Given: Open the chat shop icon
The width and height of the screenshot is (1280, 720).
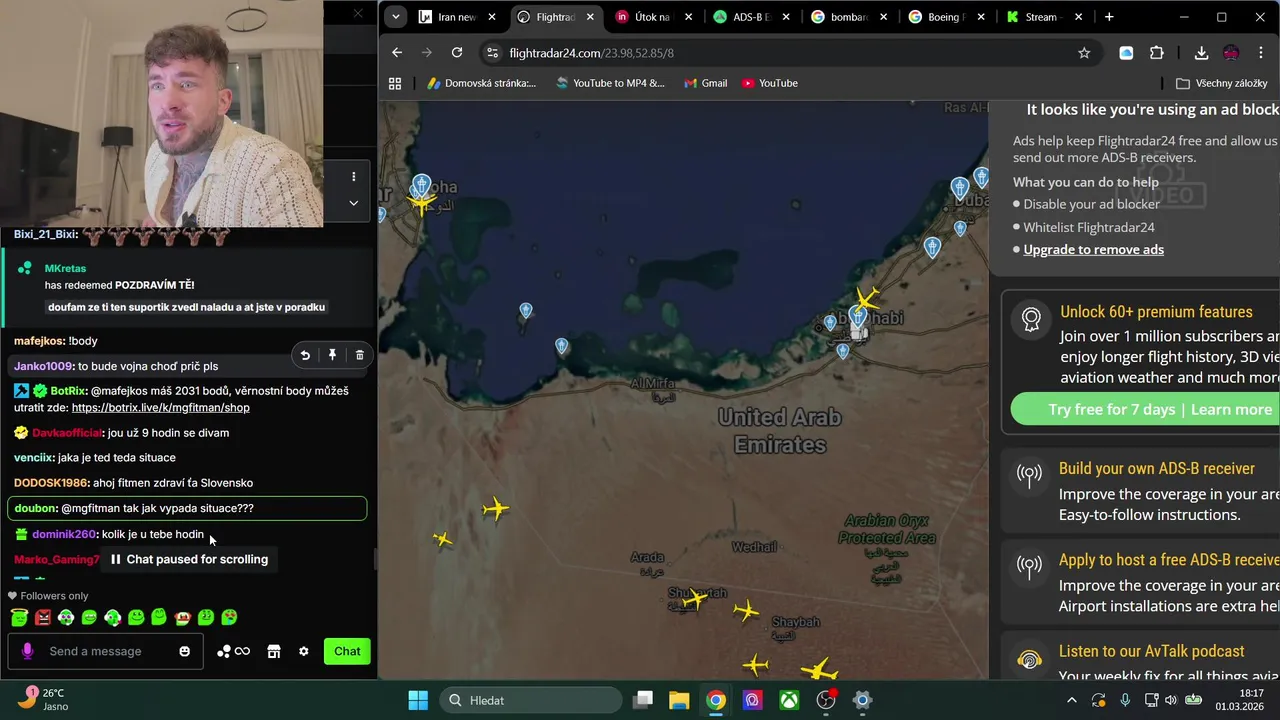Looking at the screenshot, I should (x=274, y=651).
